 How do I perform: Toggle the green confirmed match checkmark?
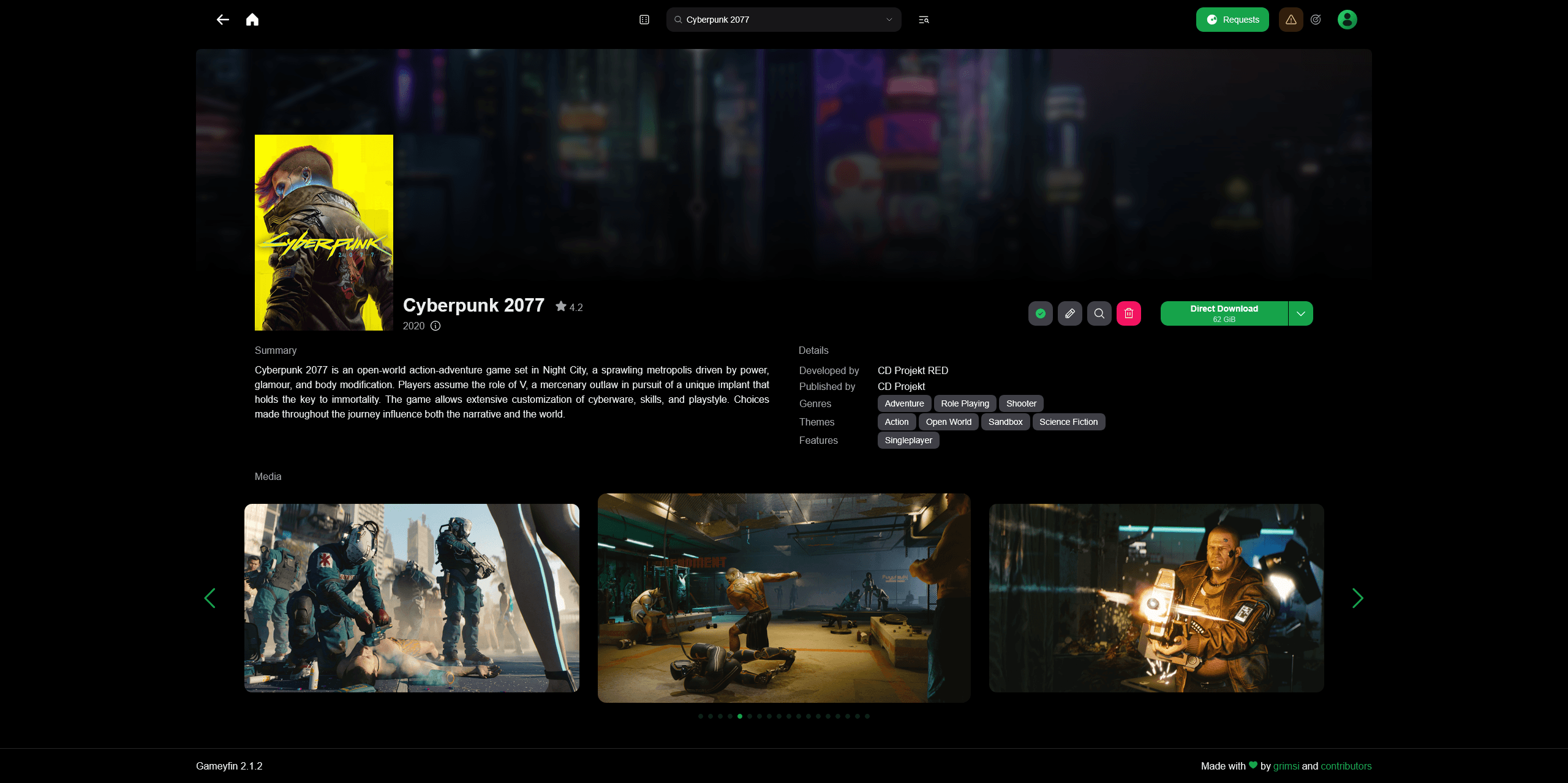(x=1041, y=313)
